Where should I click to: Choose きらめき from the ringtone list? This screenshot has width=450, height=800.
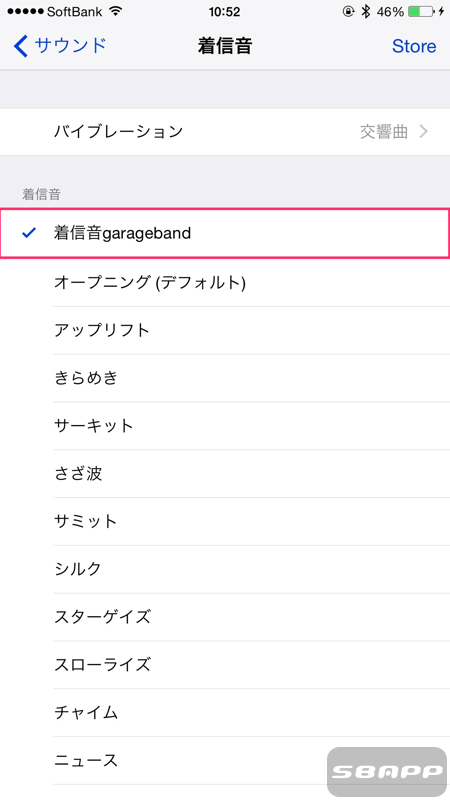click(x=225, y=378)
